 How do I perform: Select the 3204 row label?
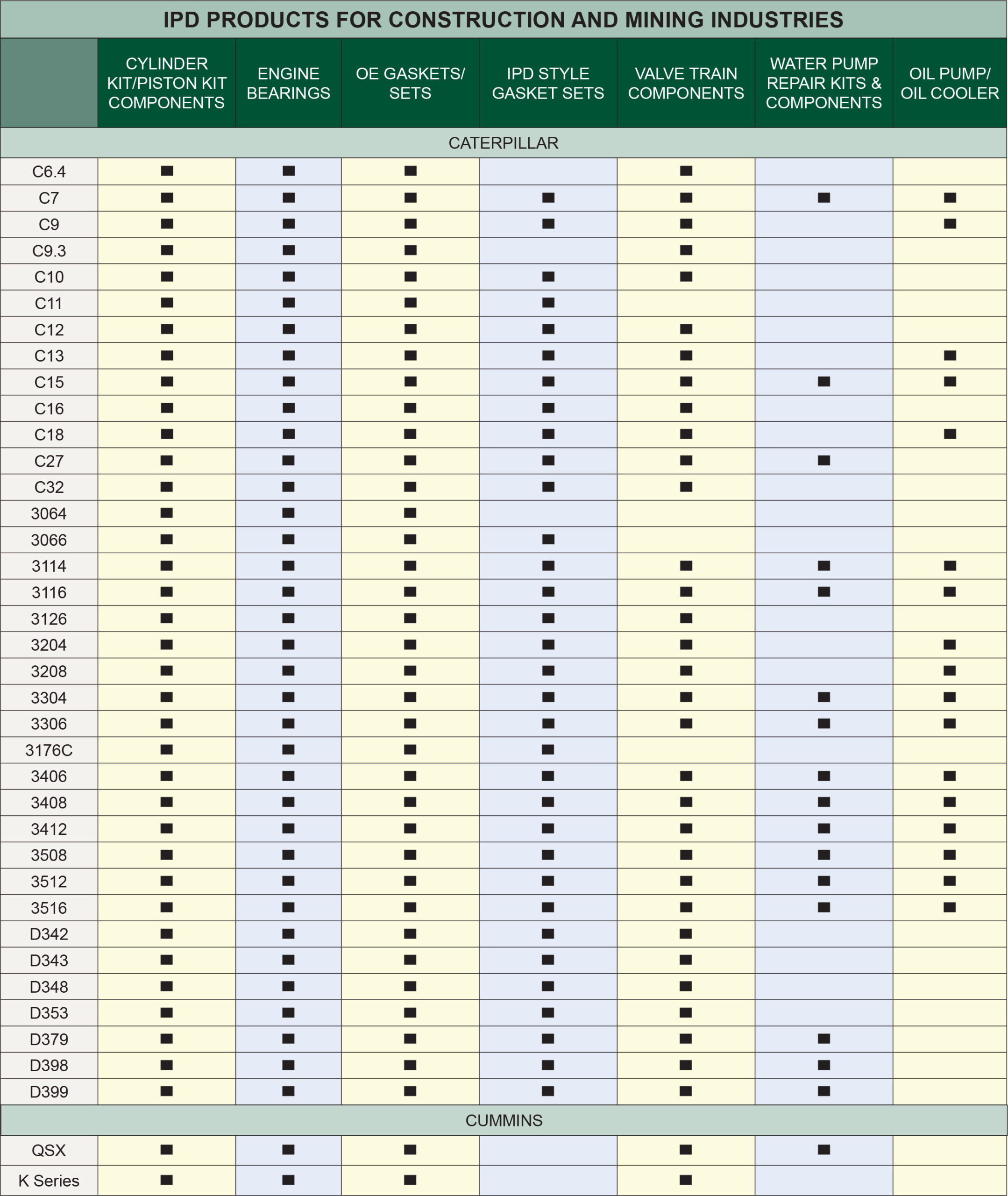coord(49,645)
